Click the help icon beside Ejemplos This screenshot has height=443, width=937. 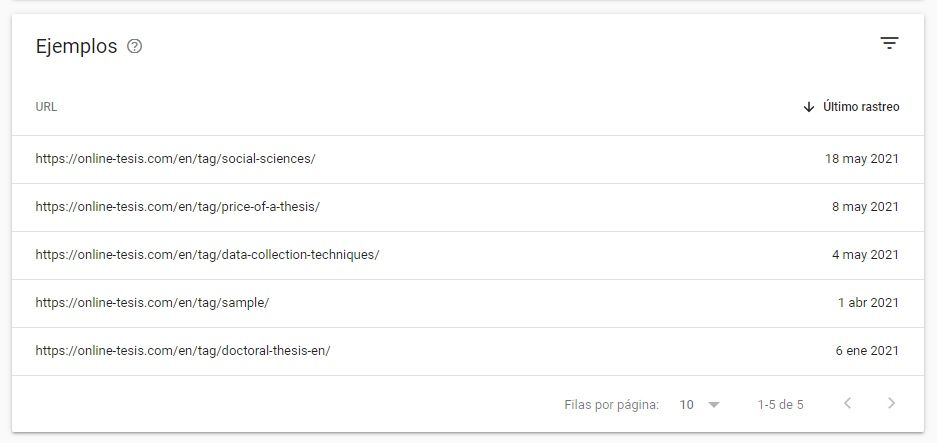pos(134,46)
